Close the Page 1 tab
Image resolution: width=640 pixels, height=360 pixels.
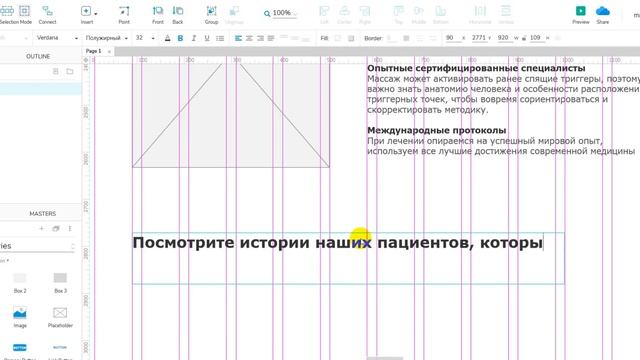109,51
